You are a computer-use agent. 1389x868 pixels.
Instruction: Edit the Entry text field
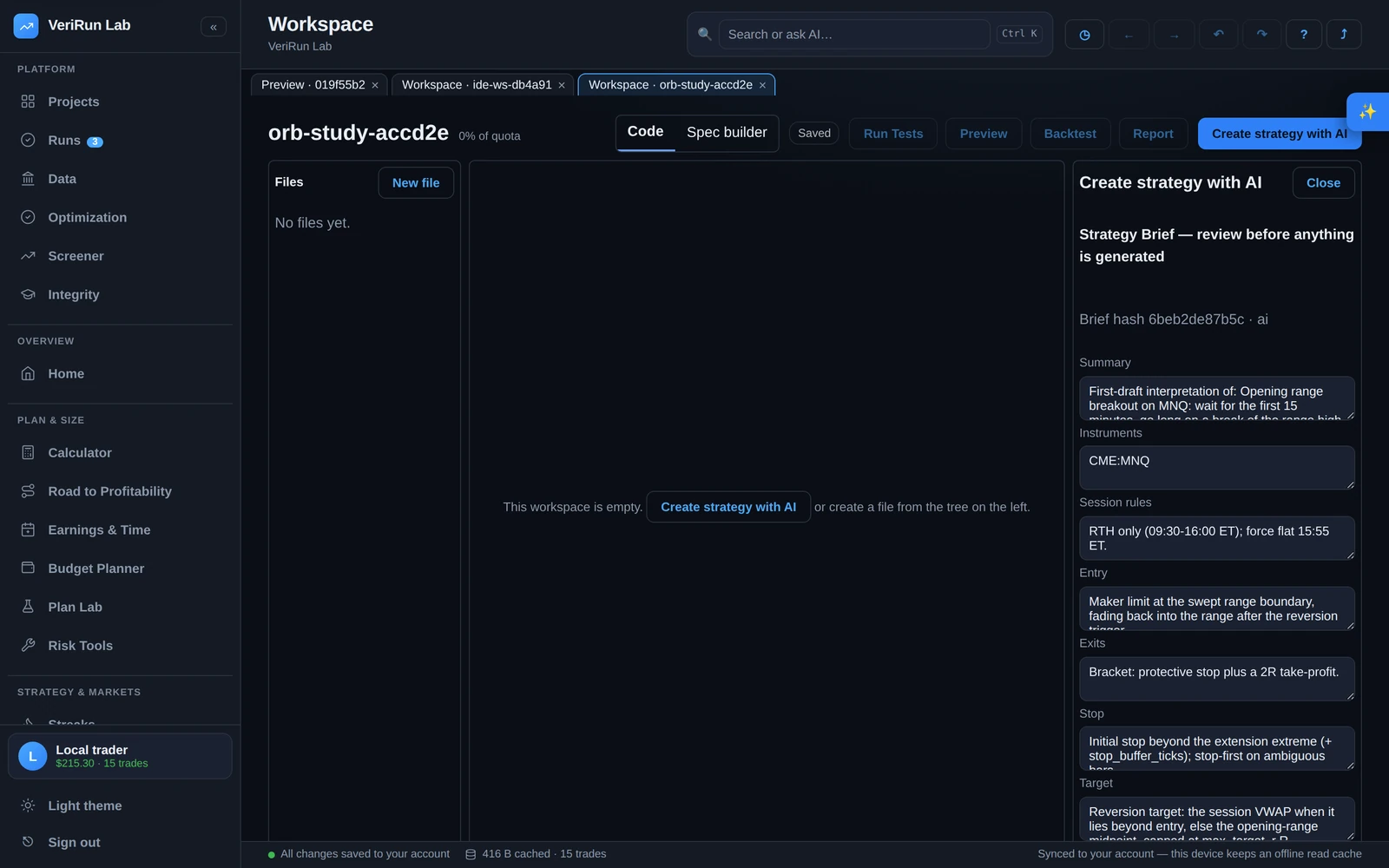click(x=1216, y=608)
